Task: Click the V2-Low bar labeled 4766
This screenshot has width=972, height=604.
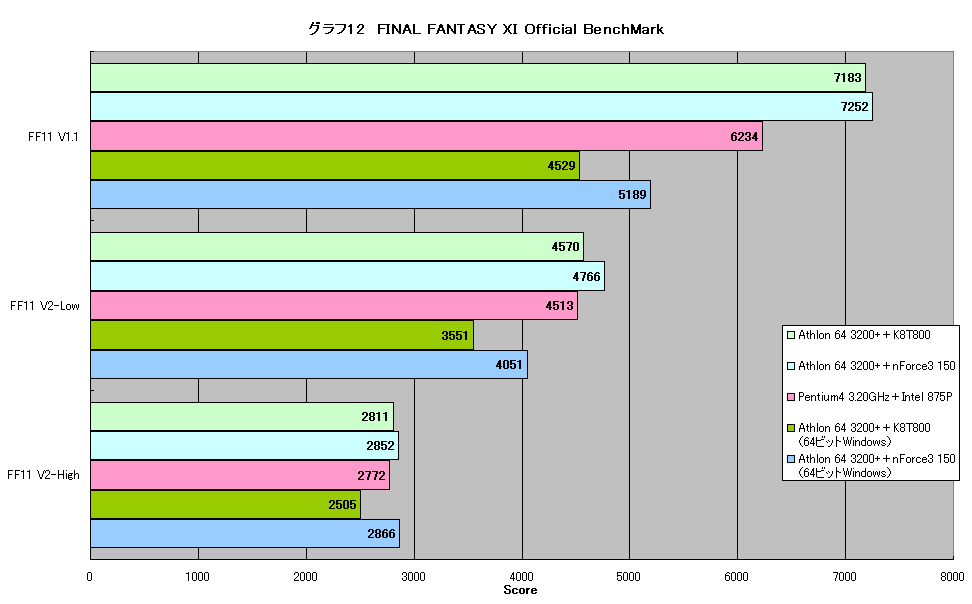Action: [347, 276]
